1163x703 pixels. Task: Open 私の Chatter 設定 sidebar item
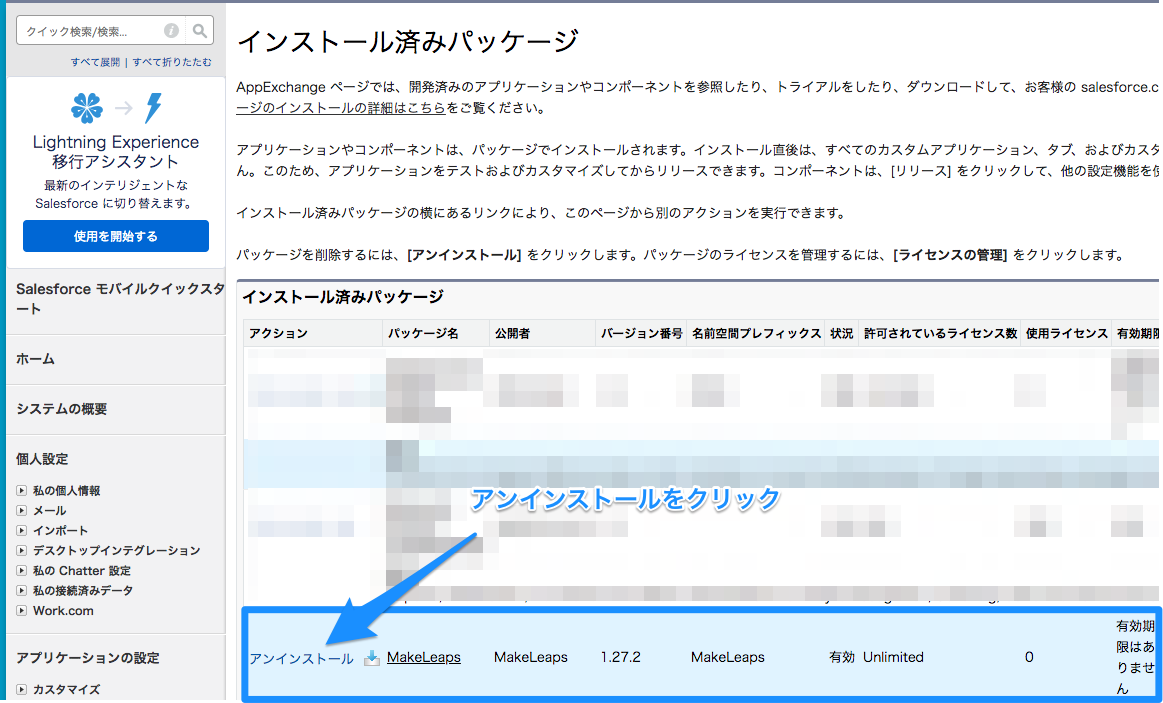(x=82, y=570)
